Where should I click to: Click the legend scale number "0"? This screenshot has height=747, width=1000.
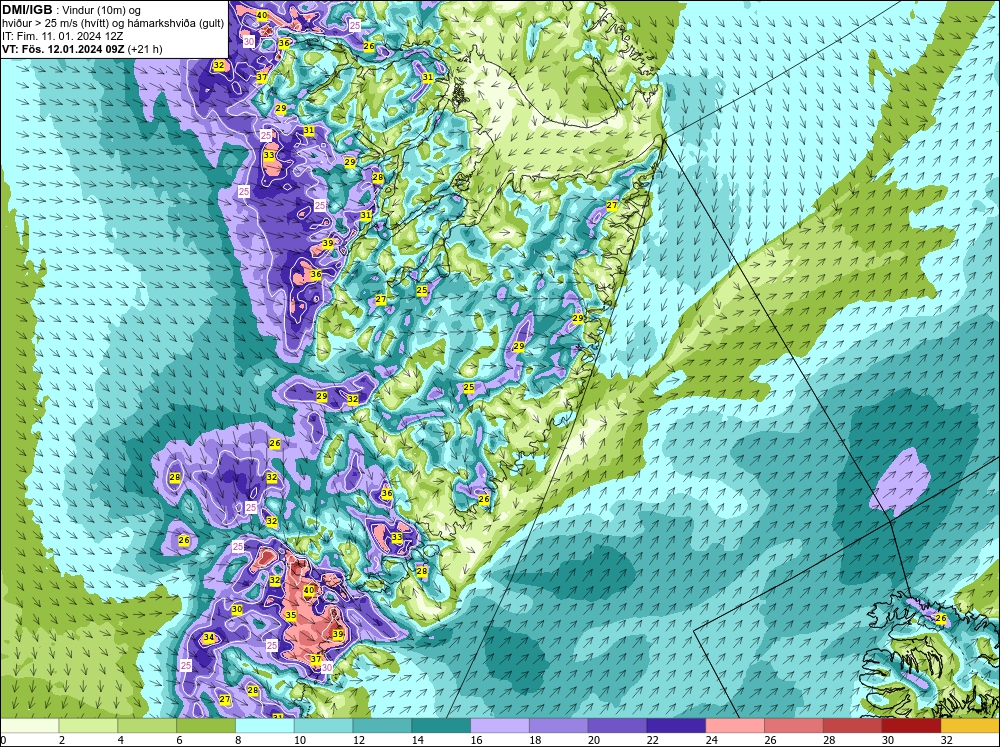(x=3, y=740)
